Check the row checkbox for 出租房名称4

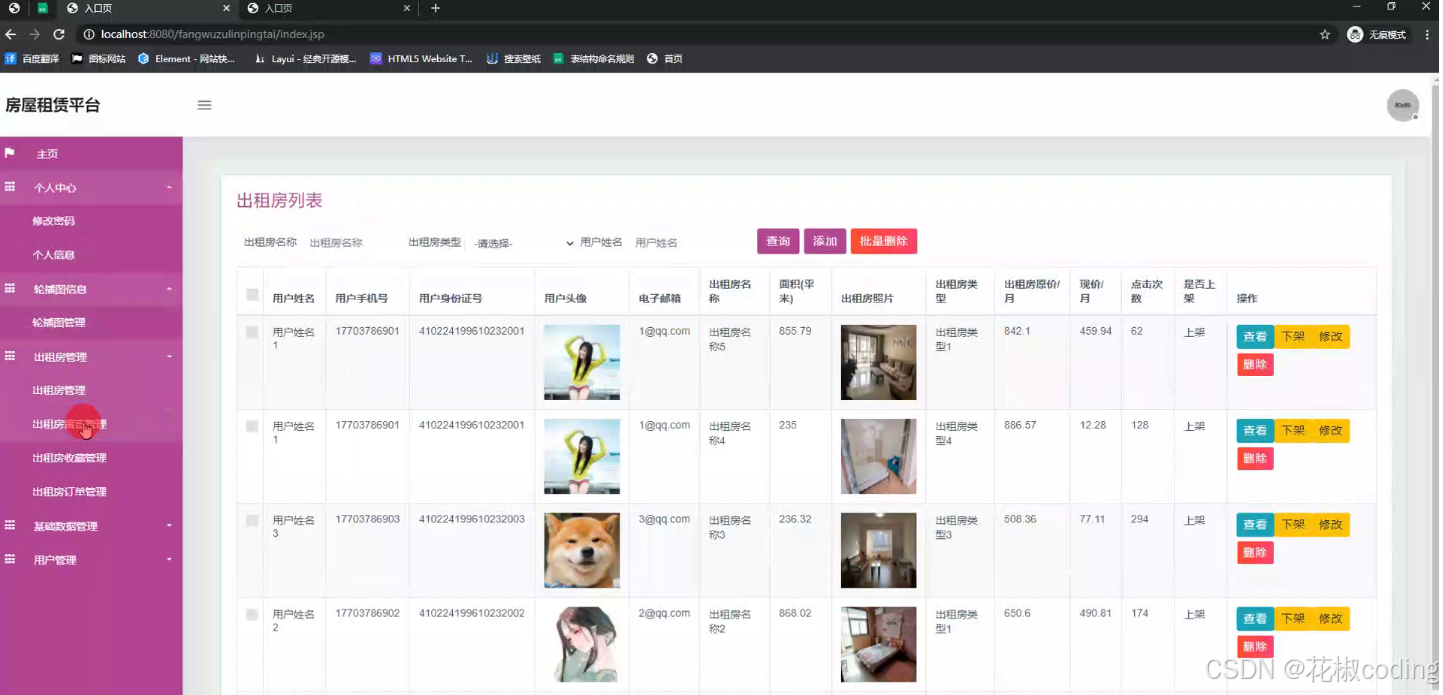point(252,426)
